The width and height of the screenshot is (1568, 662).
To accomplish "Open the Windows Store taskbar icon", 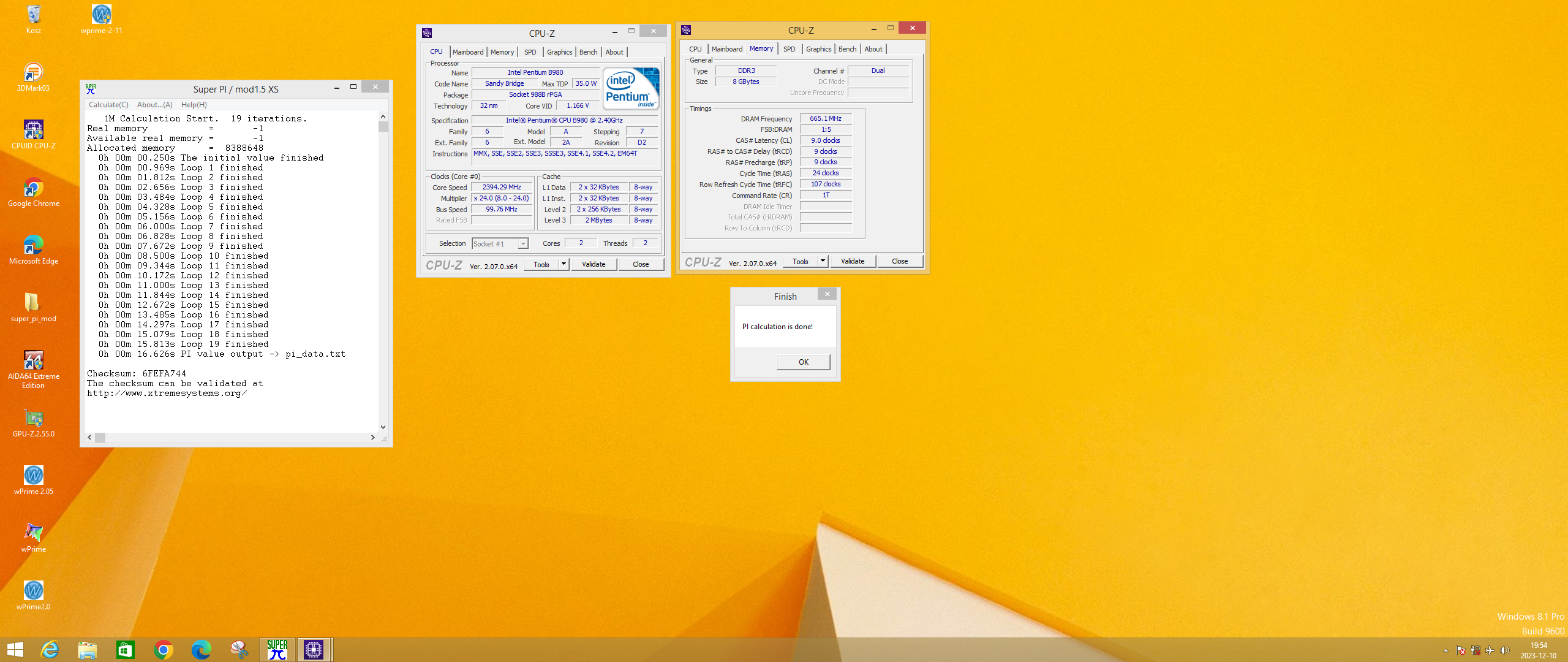I will pos(126,650).
